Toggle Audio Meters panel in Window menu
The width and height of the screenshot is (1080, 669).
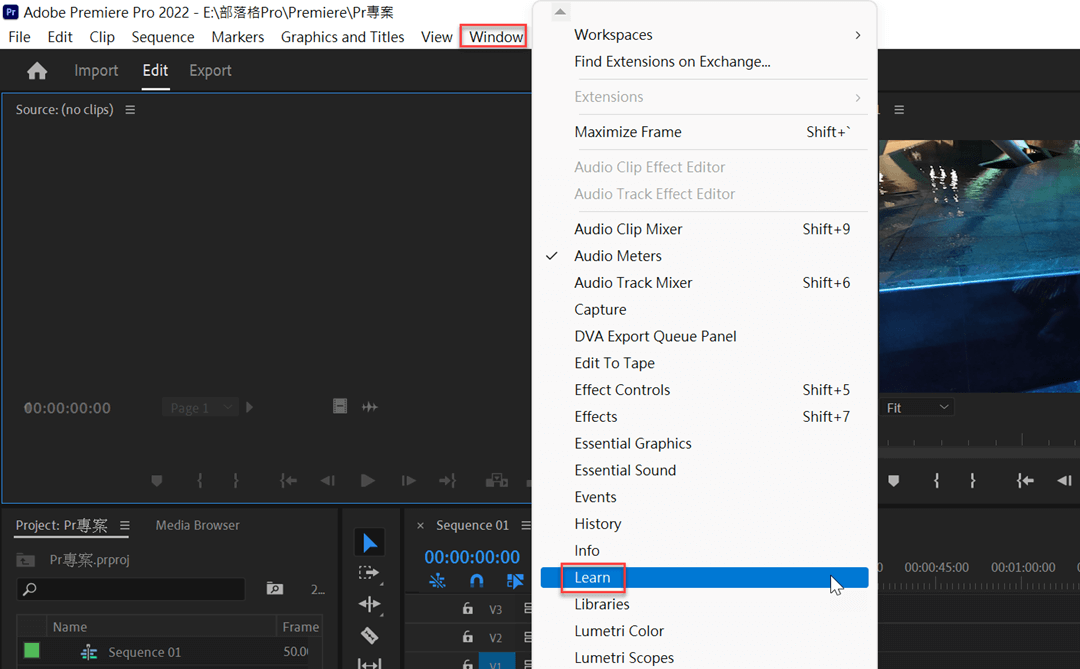[704, 256]
